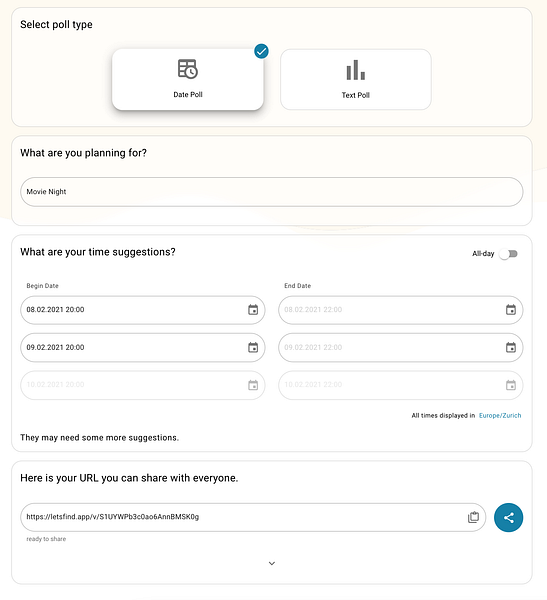Viewport: 547px width, 600px height.
Task: Click the blue checkmark on Date Poll
Action: tap(261, 51)
